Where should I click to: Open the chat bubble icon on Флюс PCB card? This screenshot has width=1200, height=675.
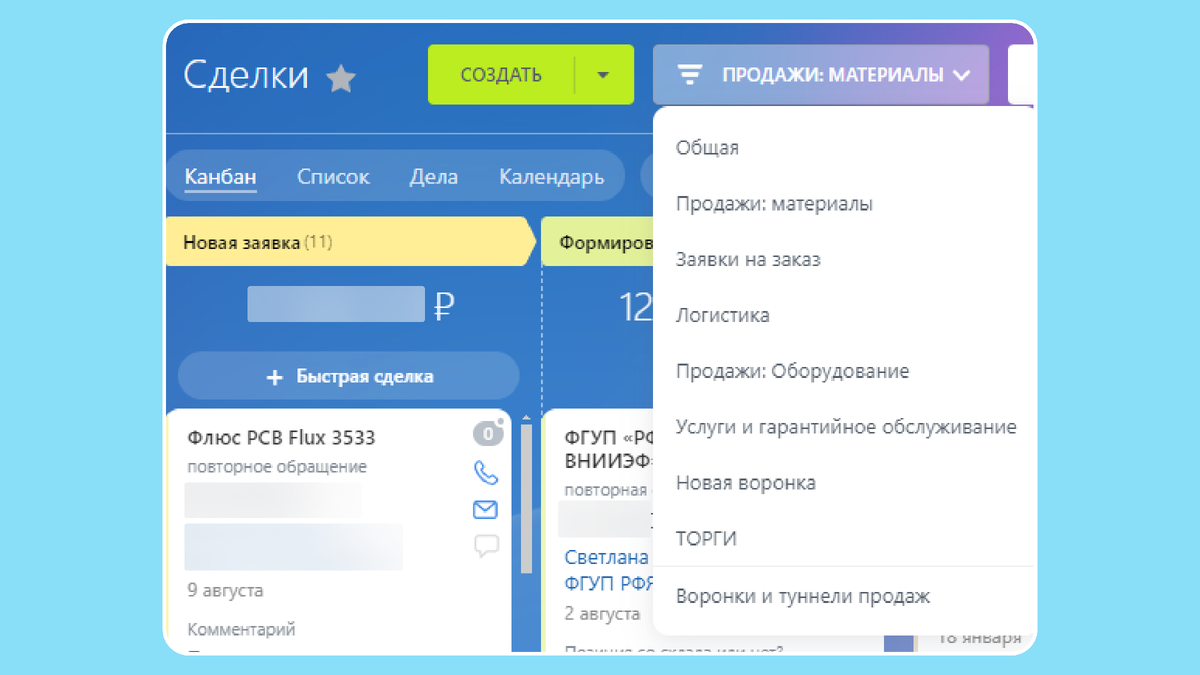tap(485, 546)
